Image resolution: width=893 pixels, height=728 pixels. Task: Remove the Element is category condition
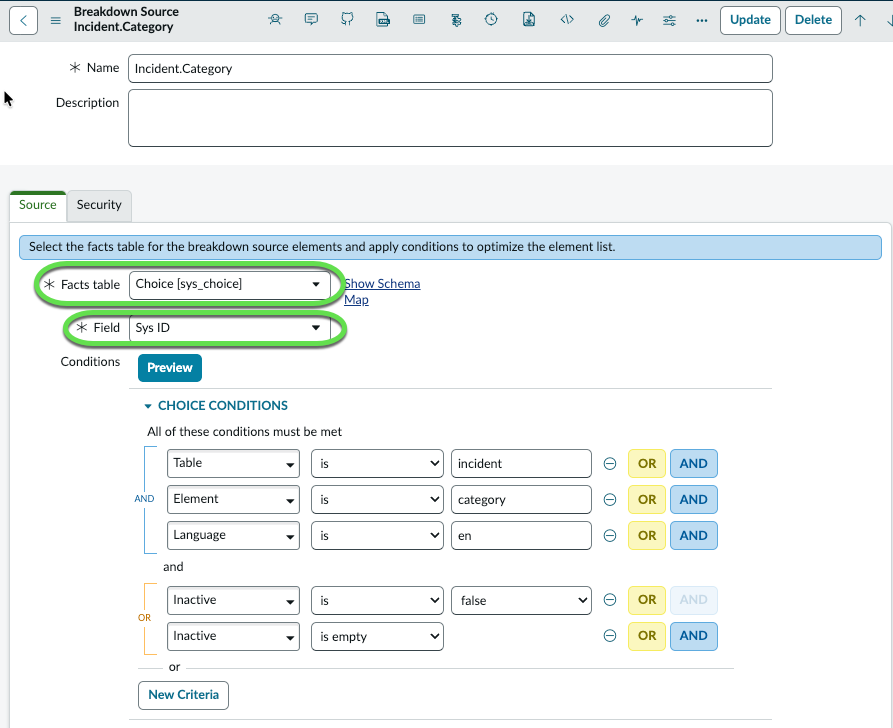point(609,500)
